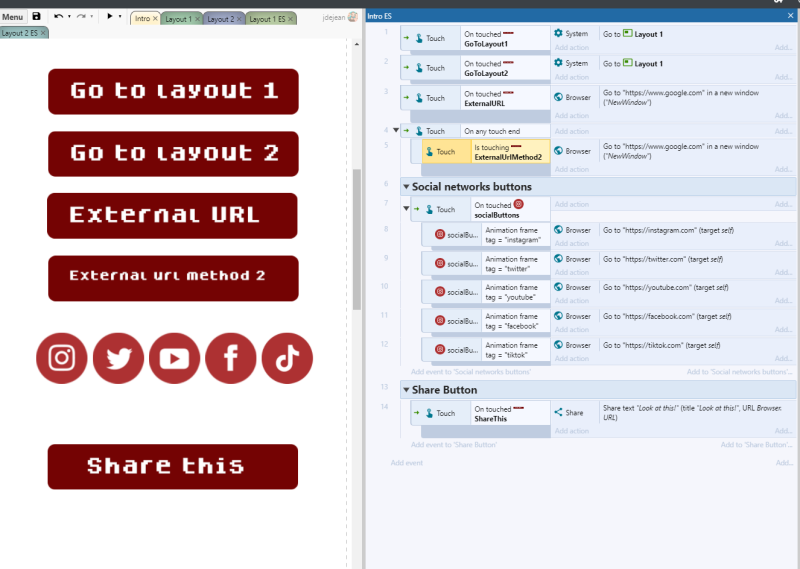Image resolution: width=800 pixels, height=569 pixels.
Task: Click Browser icon for twitter.com action
Action: [558, 259]
